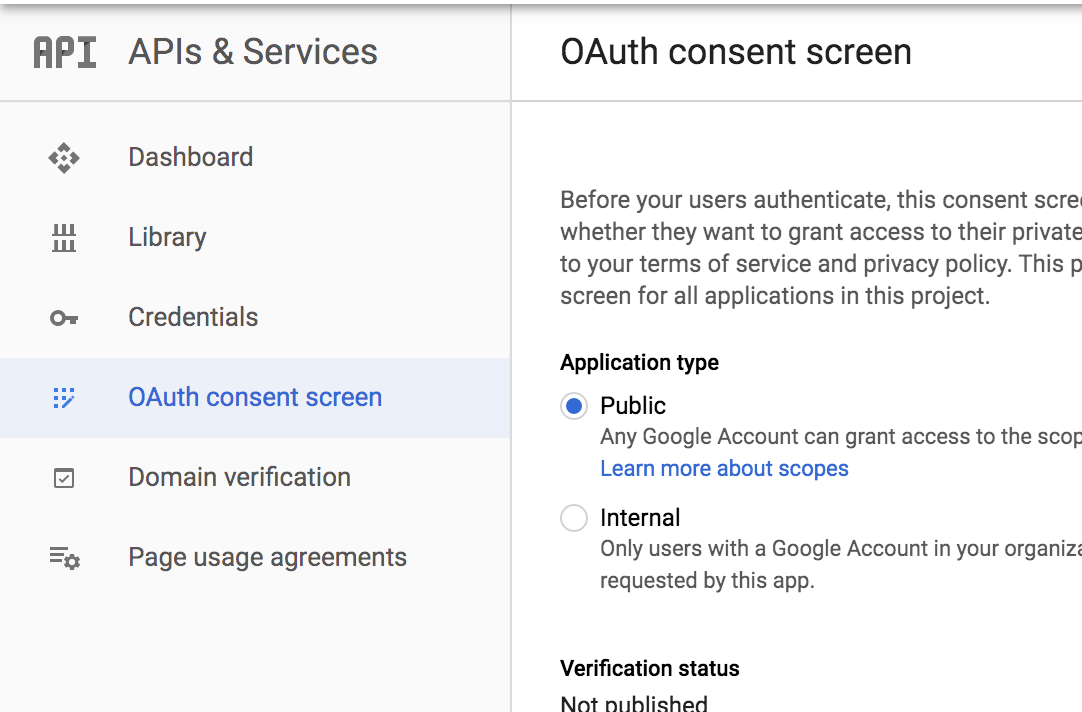1082x712 pixels.
Task: Click the APIs & Services heading
Action: [x=251, y=51]
